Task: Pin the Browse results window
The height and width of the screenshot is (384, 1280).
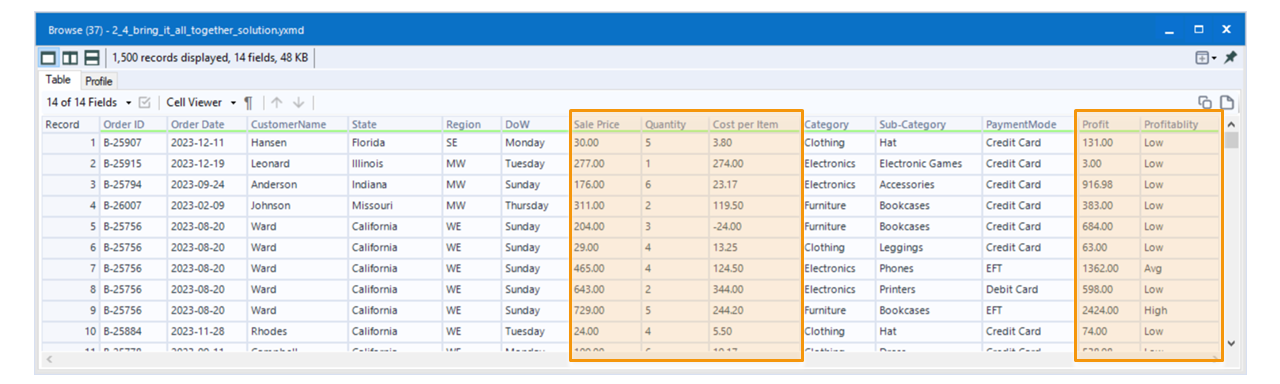Action: 1231,58
